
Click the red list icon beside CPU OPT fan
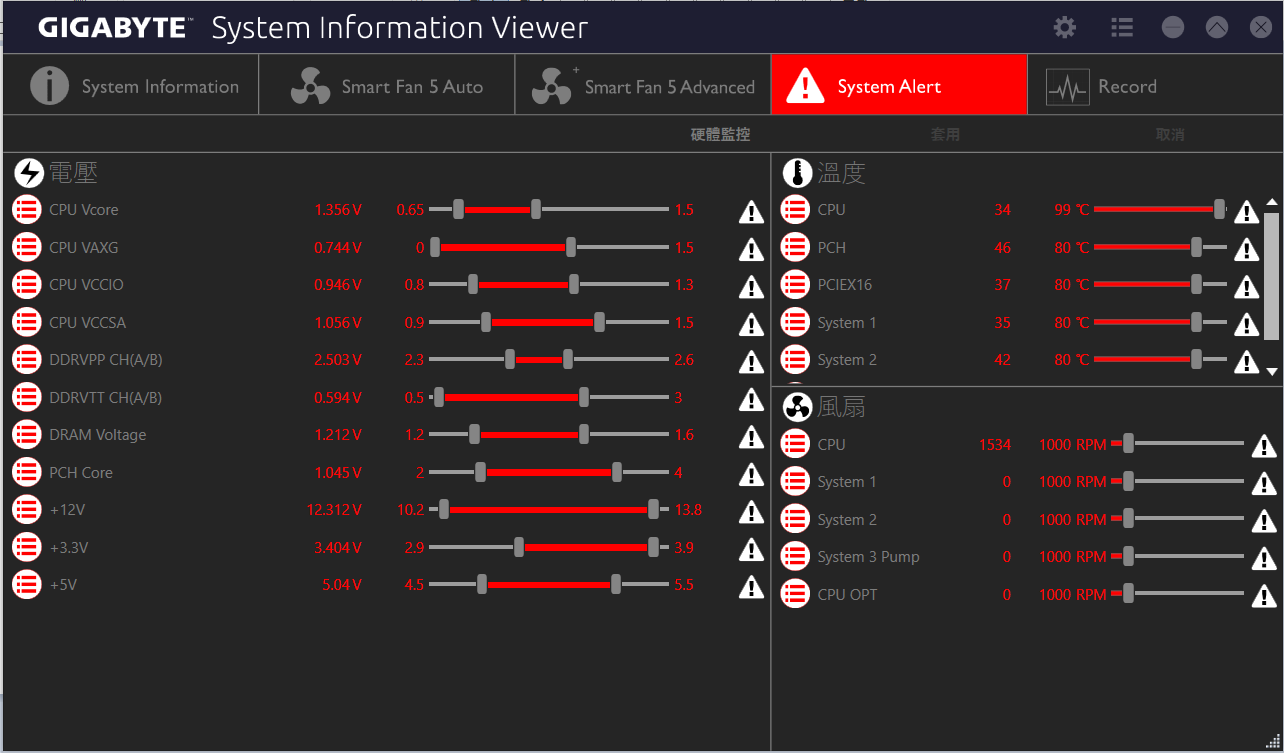pyautogui.click(x=795, y=594)
